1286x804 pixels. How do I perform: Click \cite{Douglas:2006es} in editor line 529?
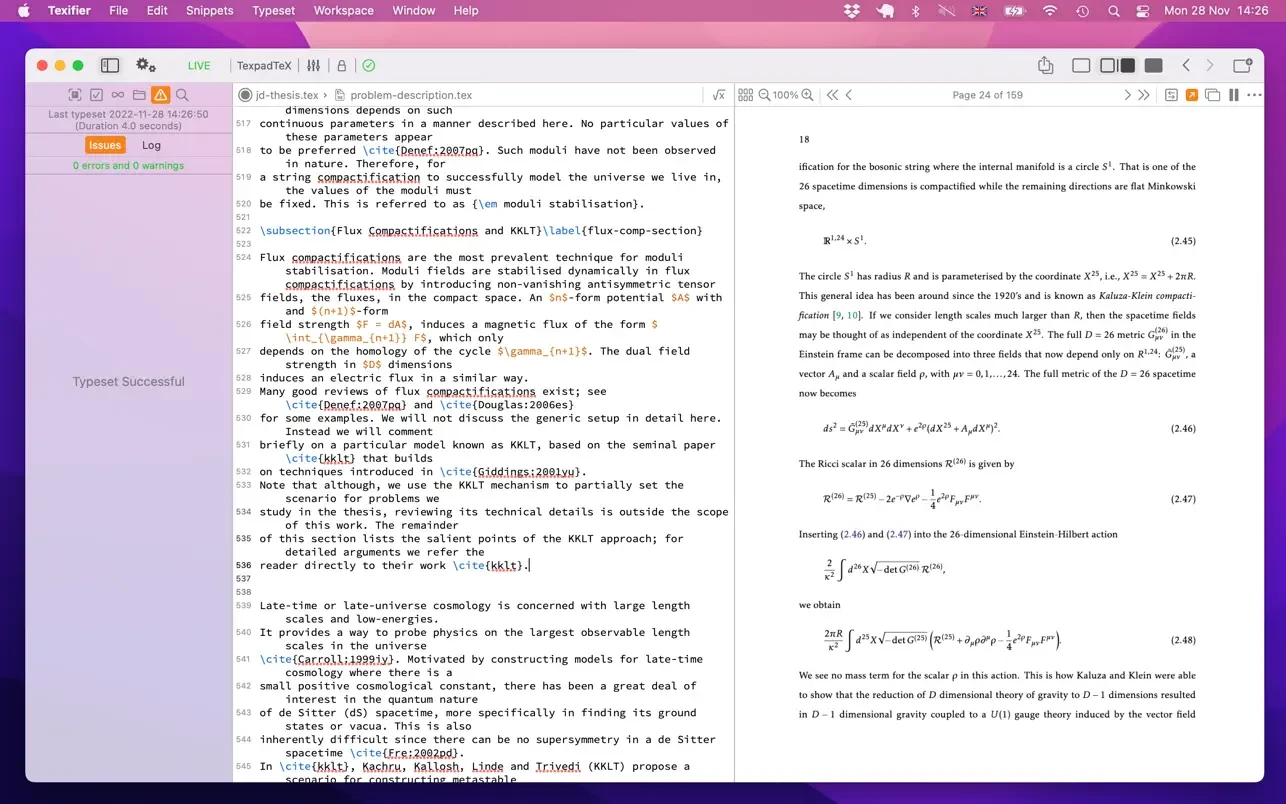point(508,405)
